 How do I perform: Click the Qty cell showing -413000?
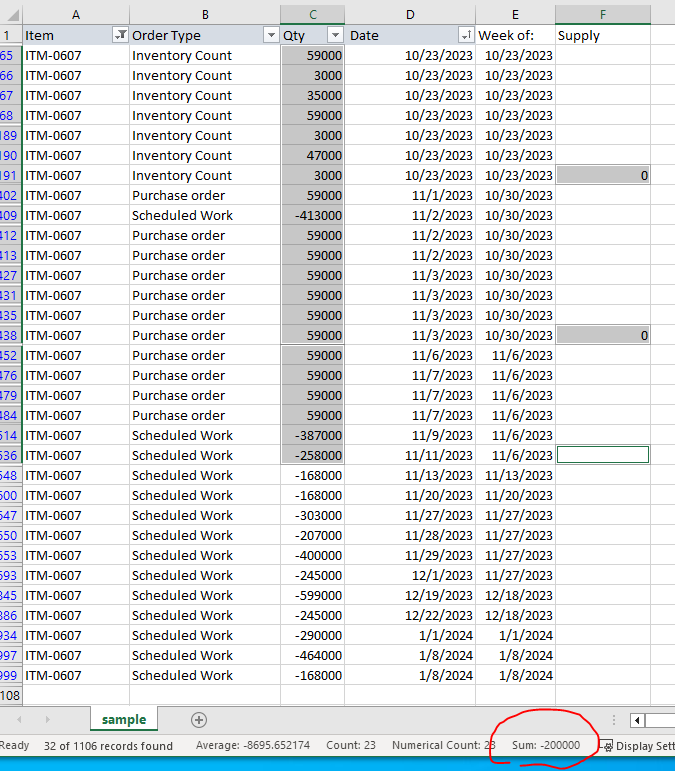coord(313,215)
